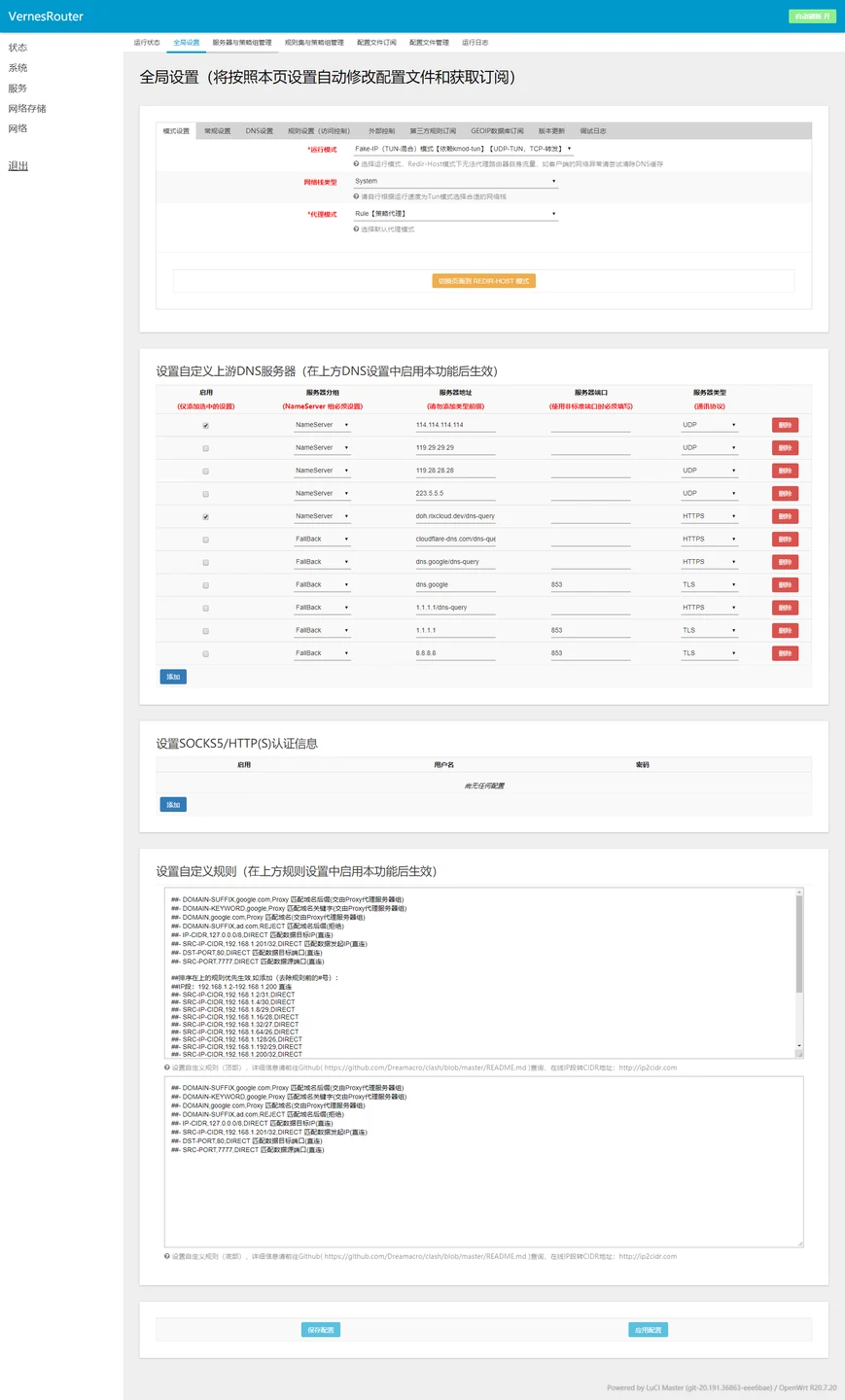
Task: Open the server group dropdown for 114.114.114.114
Action: coord(322,425)
